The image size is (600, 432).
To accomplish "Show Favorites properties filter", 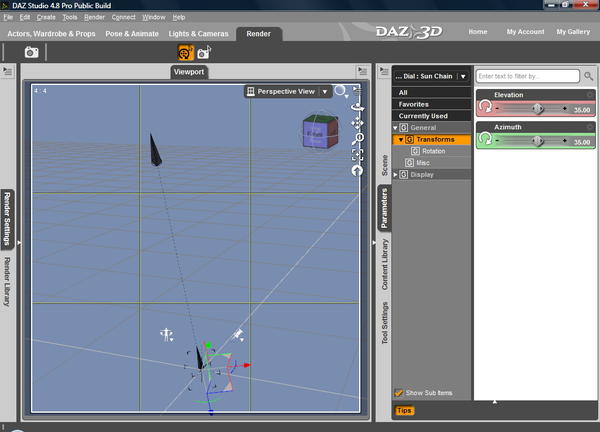I will pos(432,104).
